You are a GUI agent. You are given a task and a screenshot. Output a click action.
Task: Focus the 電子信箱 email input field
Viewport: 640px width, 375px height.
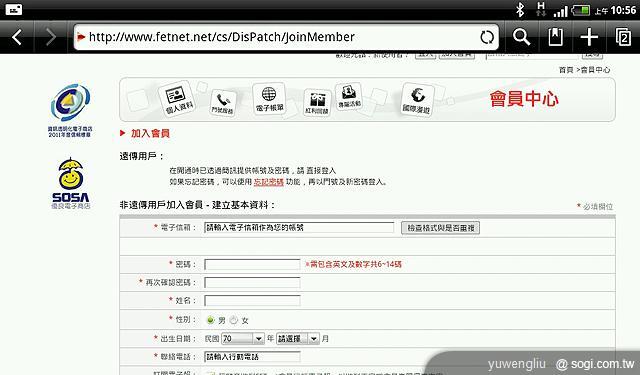point(299,228)
